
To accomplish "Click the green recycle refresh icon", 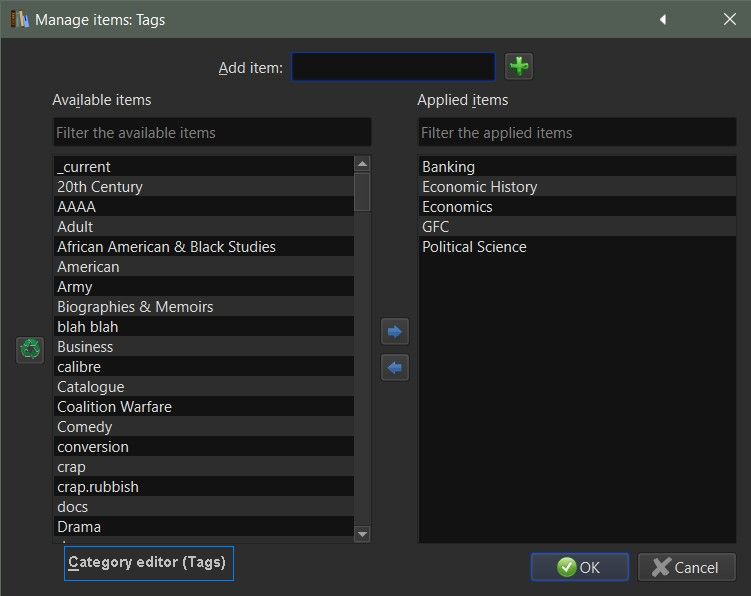I will pos(30,349).
